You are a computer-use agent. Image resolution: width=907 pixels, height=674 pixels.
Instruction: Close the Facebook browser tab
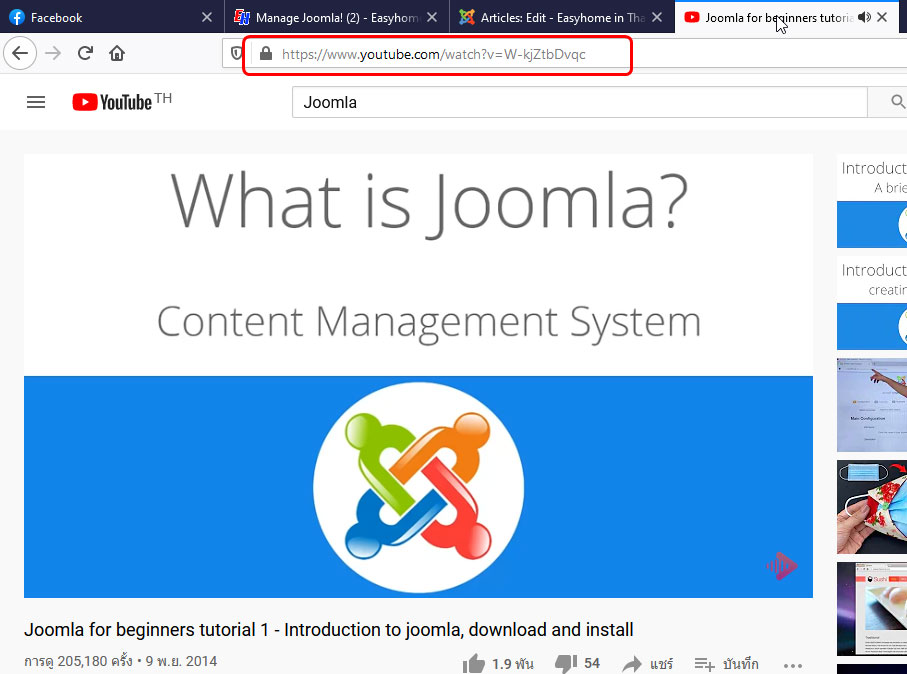coord(207,17)
